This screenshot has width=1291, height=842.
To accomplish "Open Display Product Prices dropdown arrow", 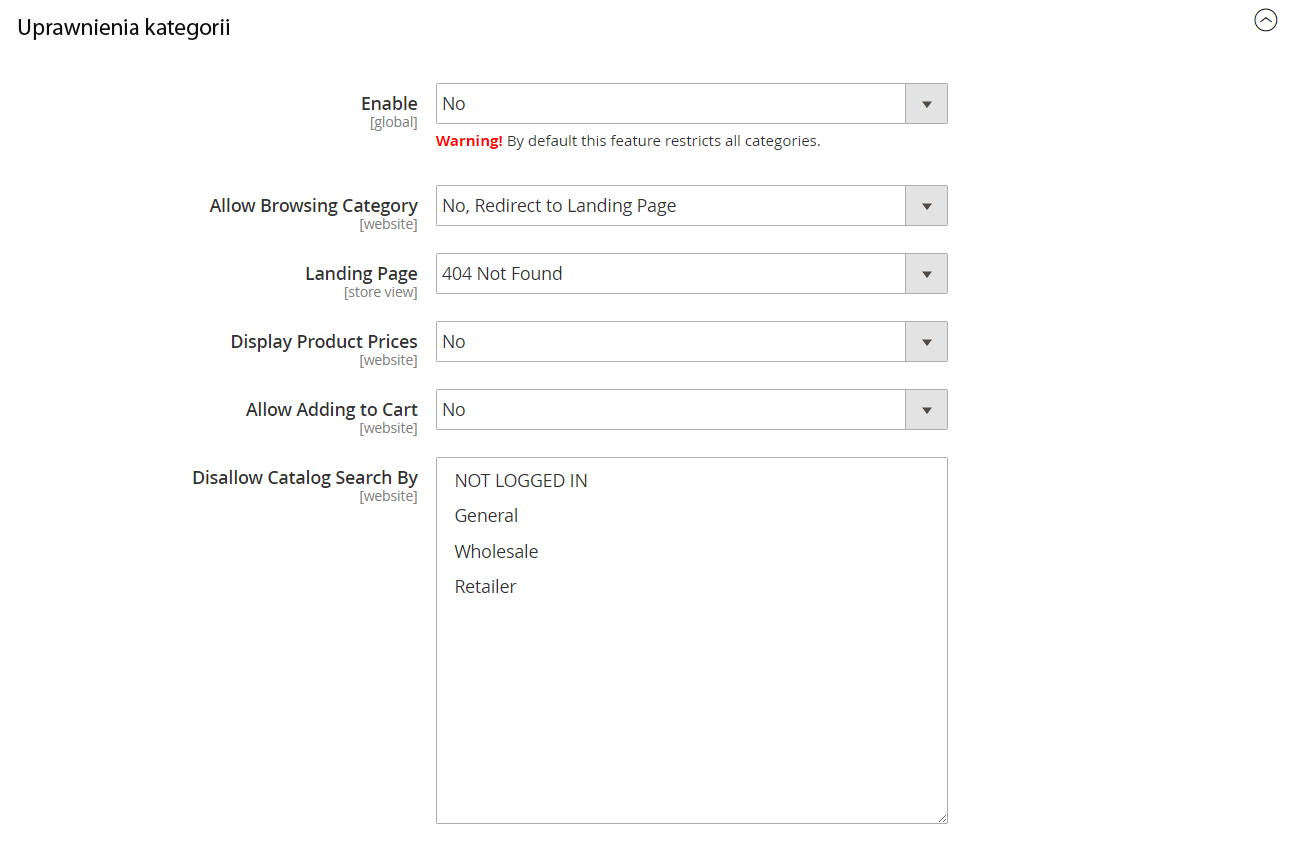I will pos(926,342).
